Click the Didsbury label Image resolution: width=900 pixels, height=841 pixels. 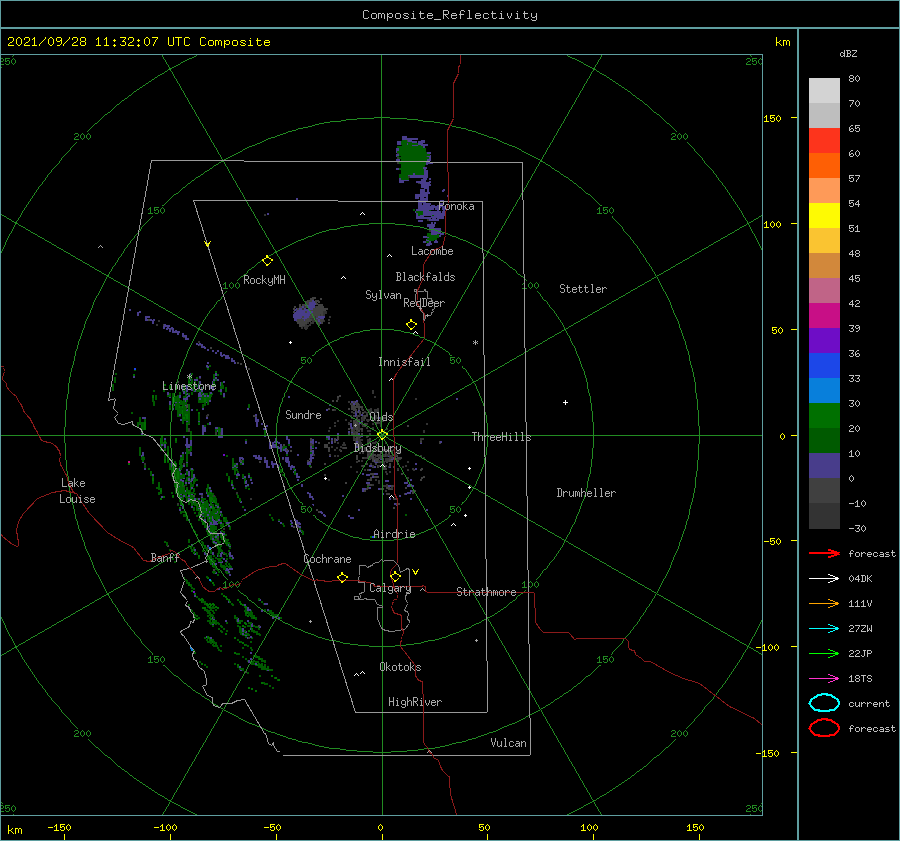(377, 448)
